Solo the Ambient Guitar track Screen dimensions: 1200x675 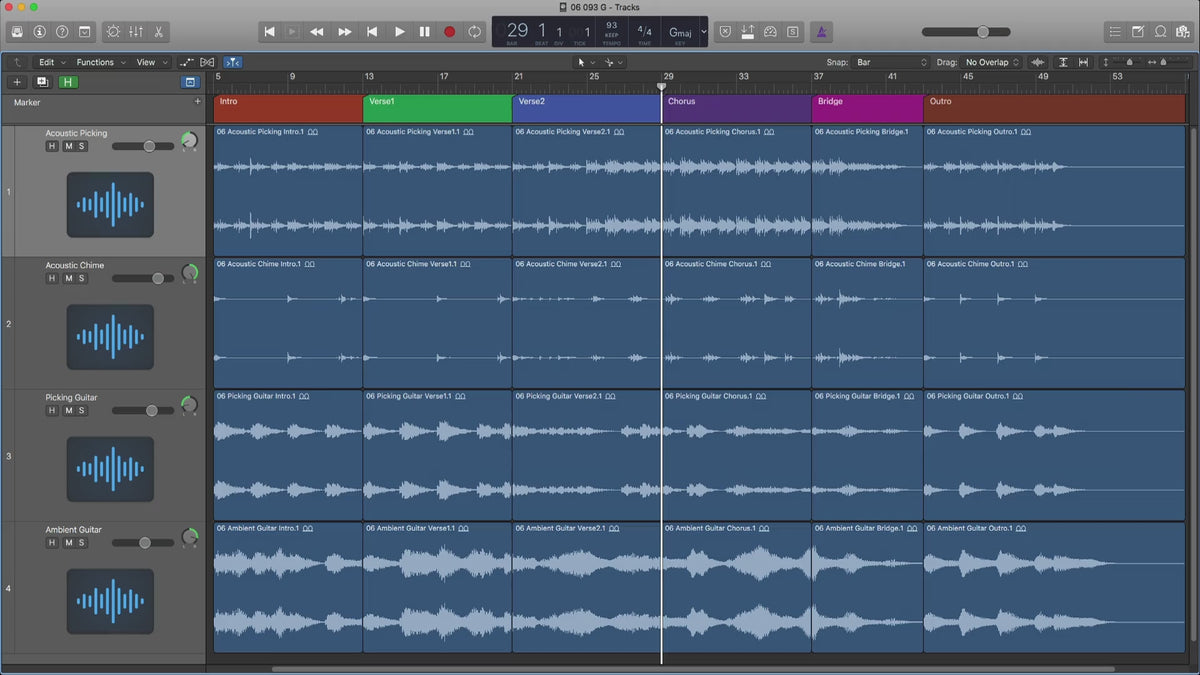point(82,543)
